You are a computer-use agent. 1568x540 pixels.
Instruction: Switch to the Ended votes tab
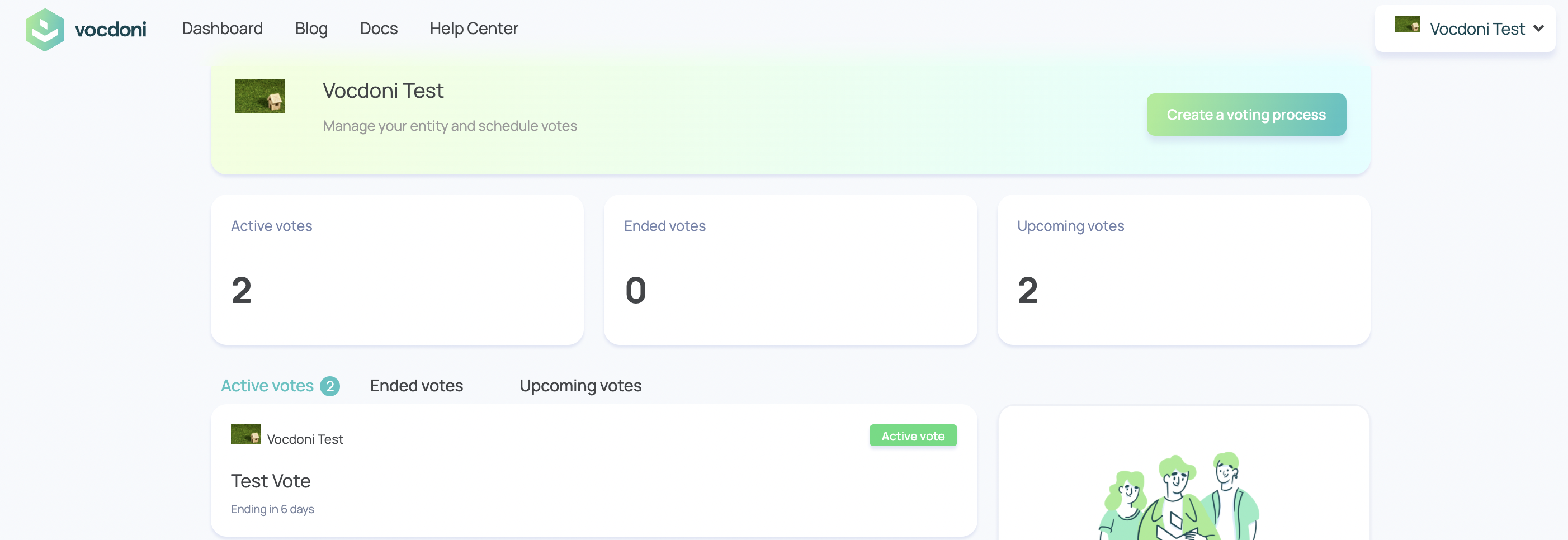pos(417,386)
